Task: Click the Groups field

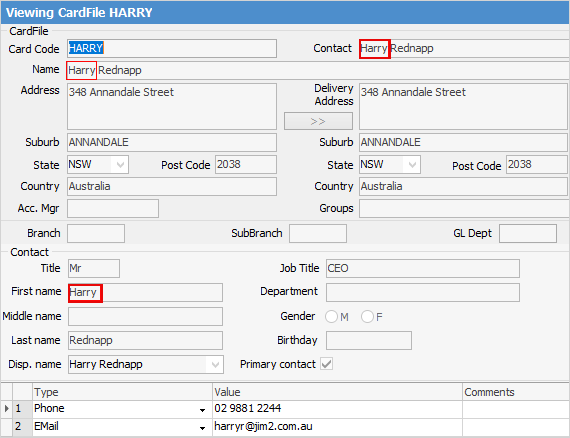Action: [x=464, y=209]
